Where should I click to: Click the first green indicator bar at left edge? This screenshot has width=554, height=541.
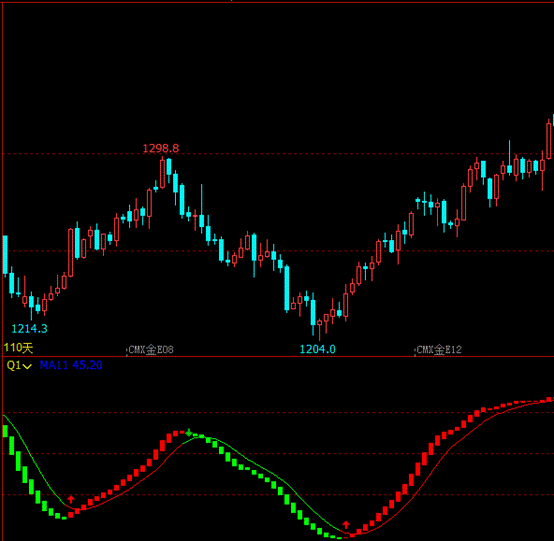[x=5, y=431]
